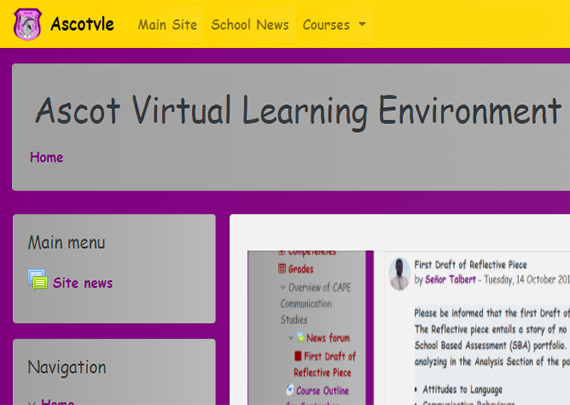
Task: Click the First Draft of Reflective Piece post title
Action: click(x=470, y=264)
